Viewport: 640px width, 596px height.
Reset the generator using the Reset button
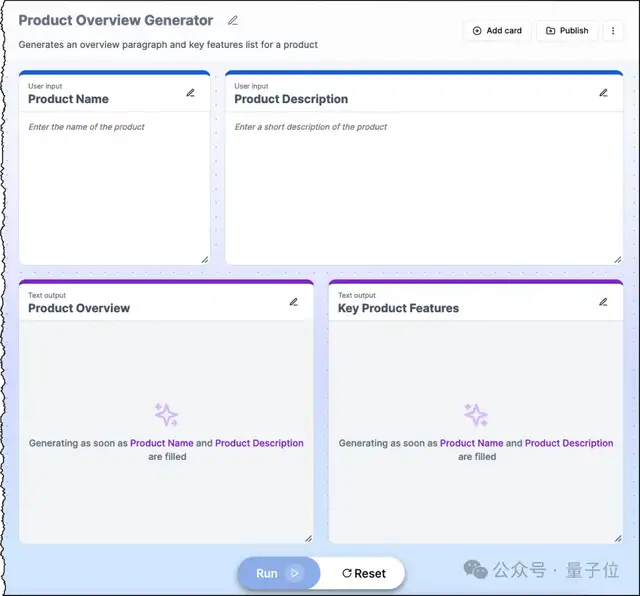click(x=364, y=573)
